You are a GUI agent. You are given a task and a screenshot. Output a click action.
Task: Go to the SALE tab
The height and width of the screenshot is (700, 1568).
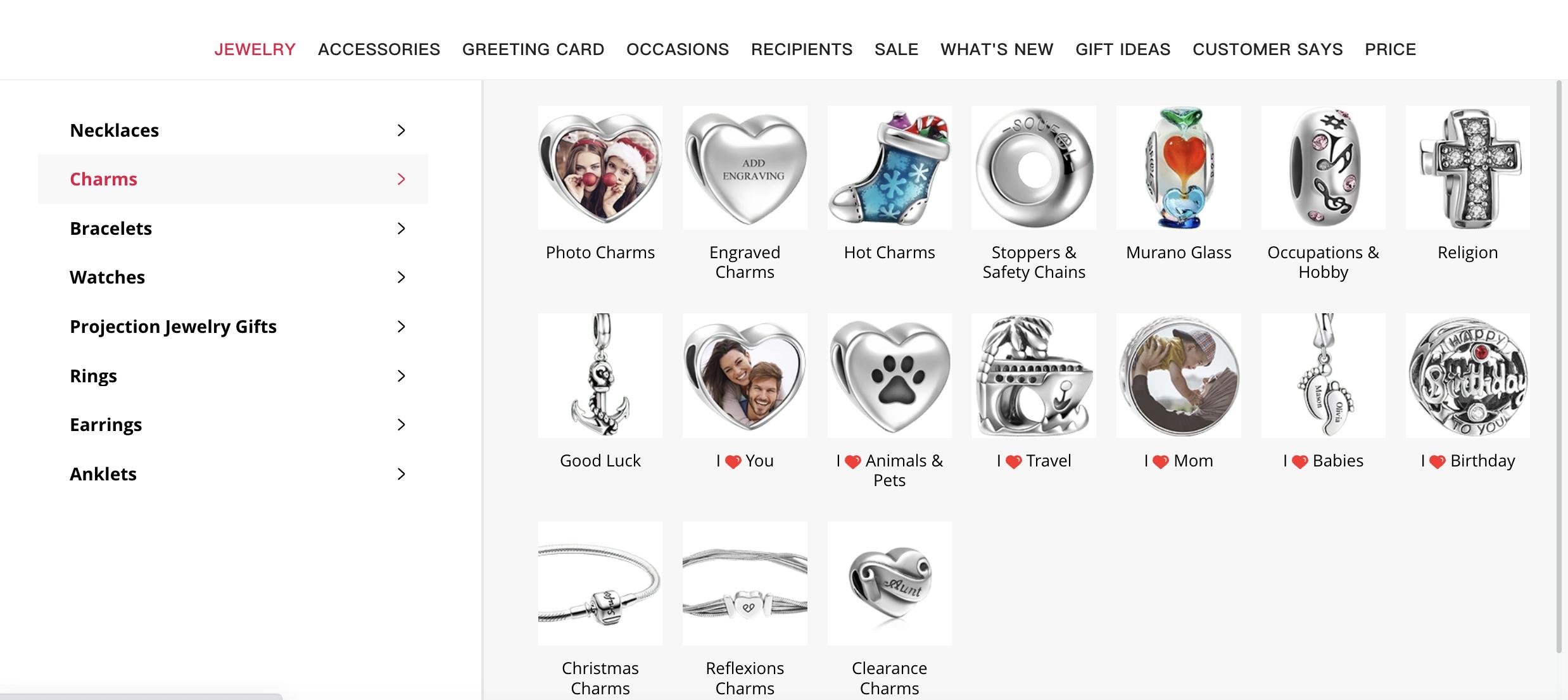pos(896,49)
